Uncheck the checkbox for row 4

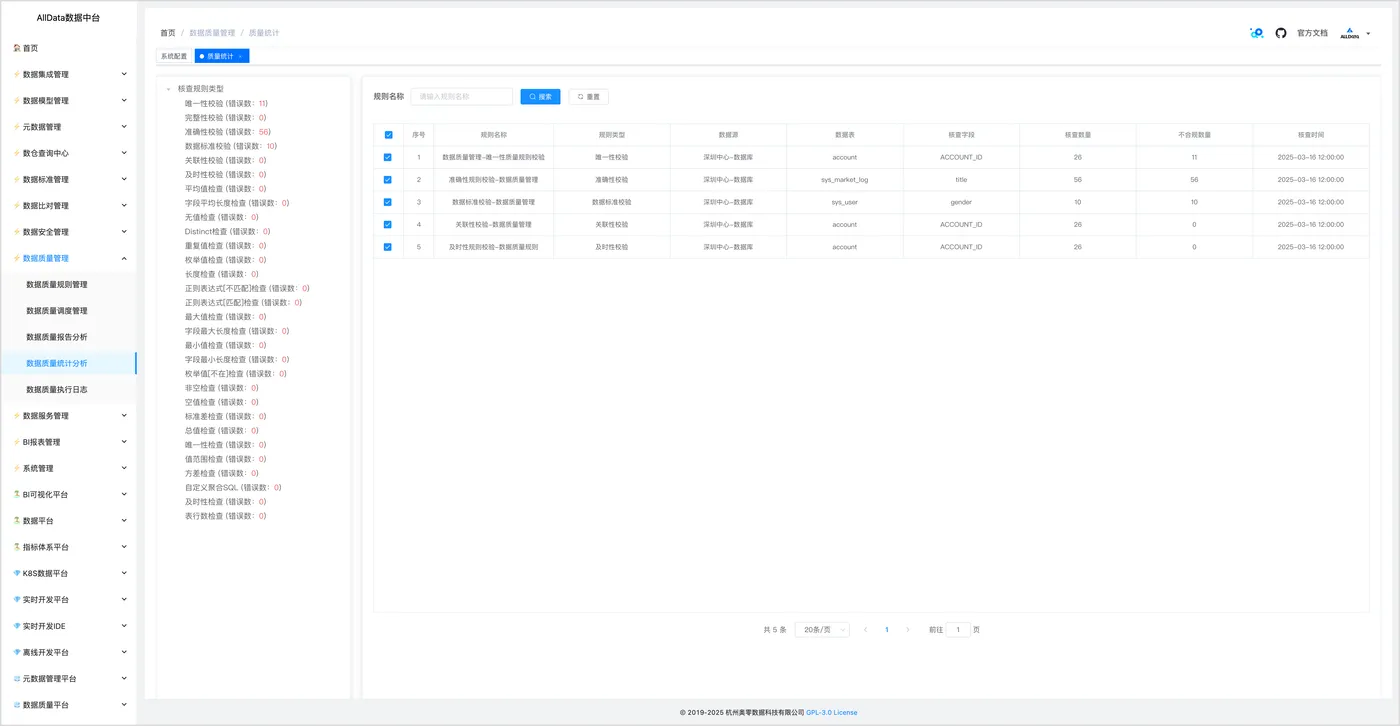pos(388,224)
